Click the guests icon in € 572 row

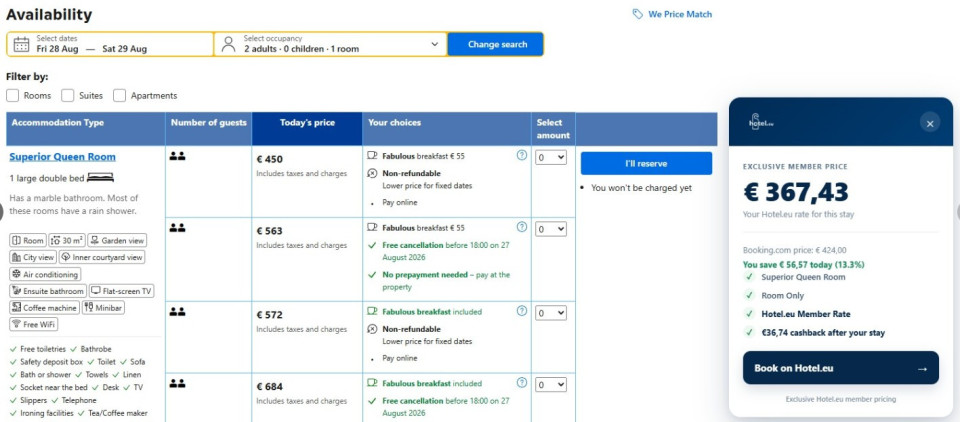click(x=178, y=312)
